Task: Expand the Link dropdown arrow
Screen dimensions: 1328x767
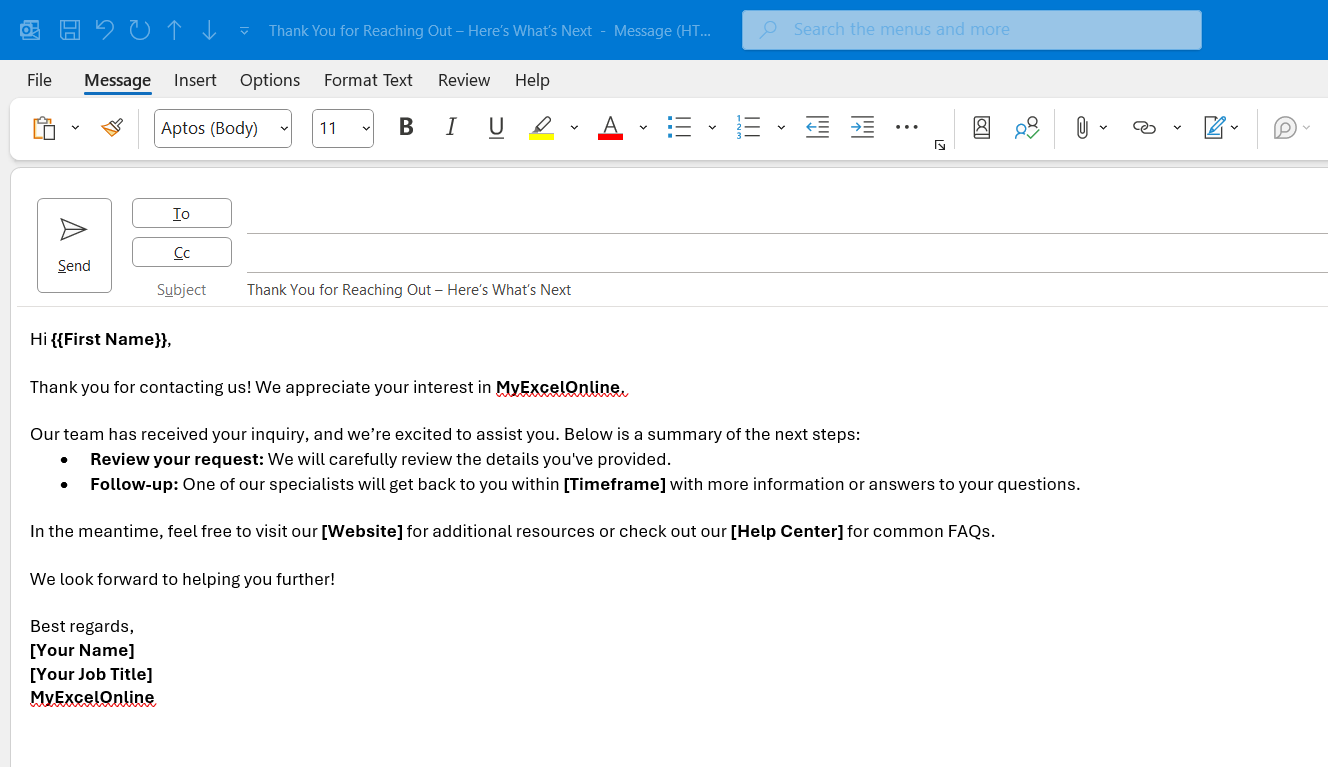Action: pos(1177,128)
